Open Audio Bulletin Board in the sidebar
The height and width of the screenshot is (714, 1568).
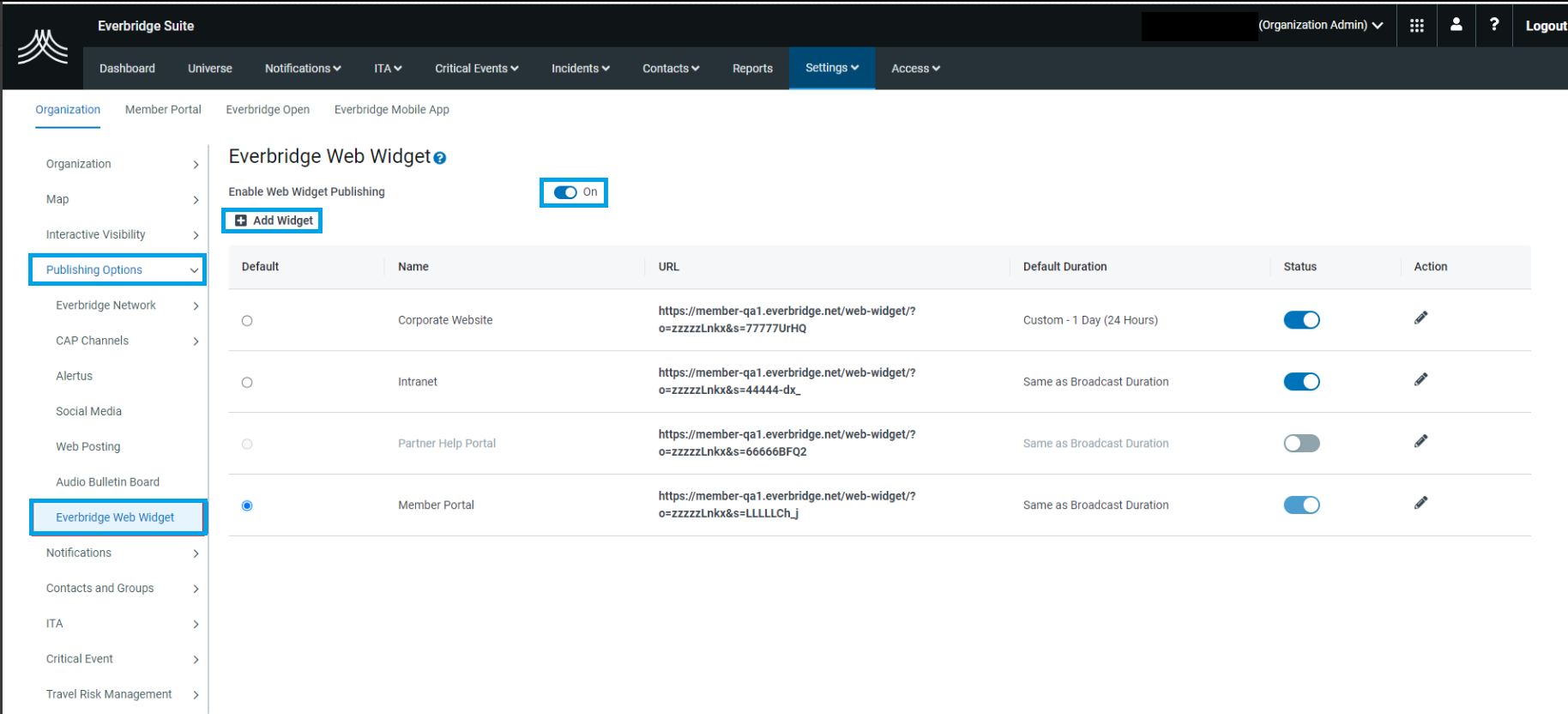108,482
